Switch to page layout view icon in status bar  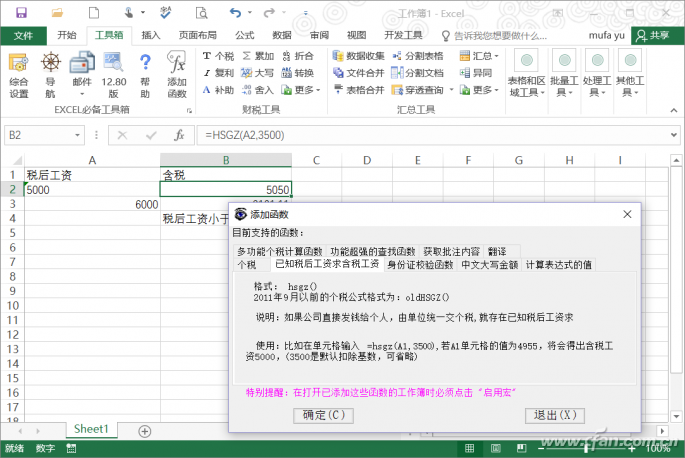pos(495,448)
